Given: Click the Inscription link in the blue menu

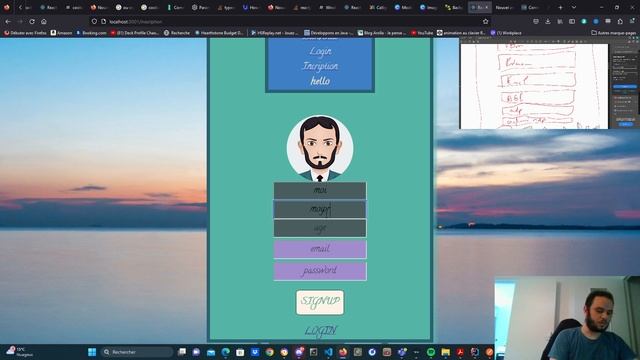Looking at the screenshot, I should (320, 66).
